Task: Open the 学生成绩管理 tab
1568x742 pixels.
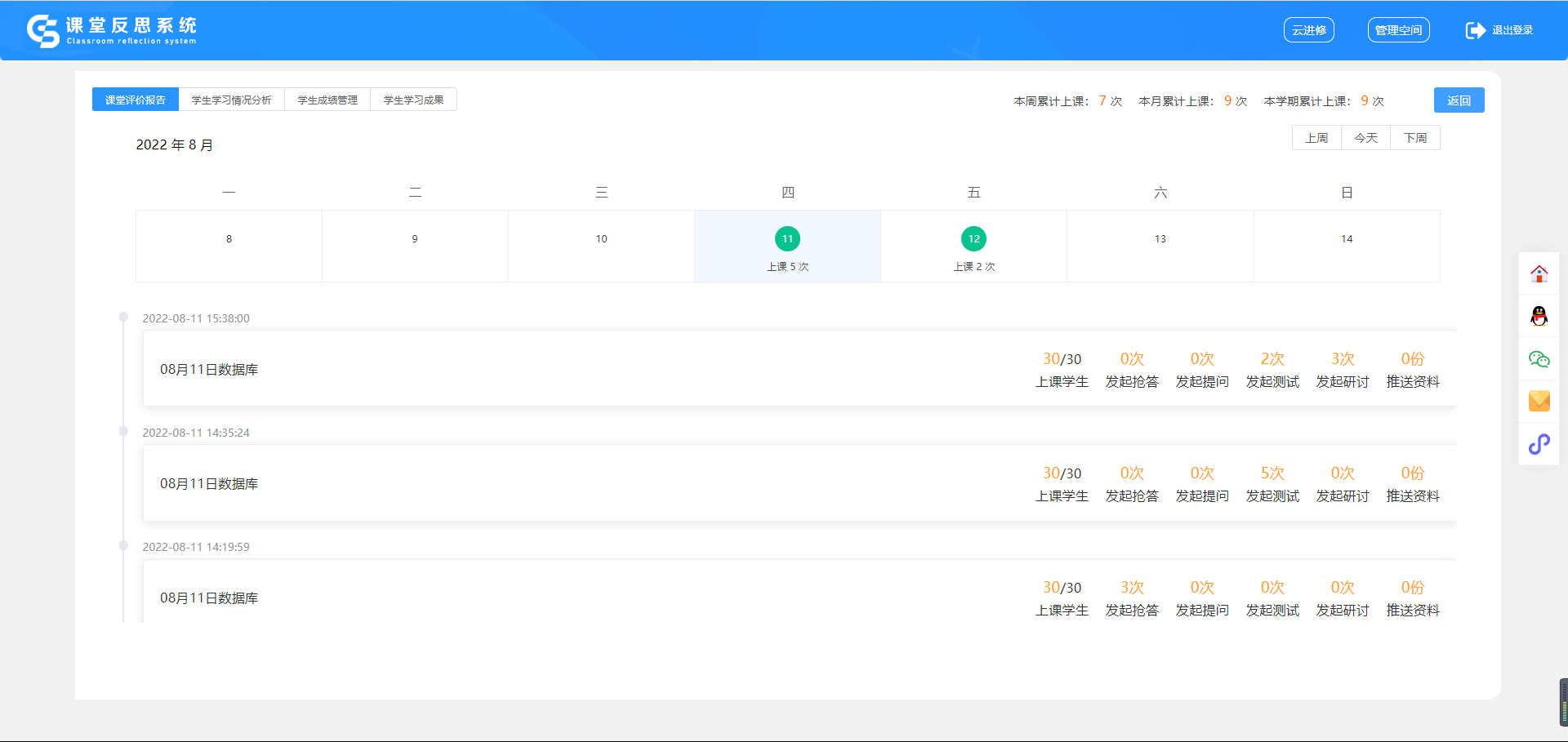Action: coord(327,100)
